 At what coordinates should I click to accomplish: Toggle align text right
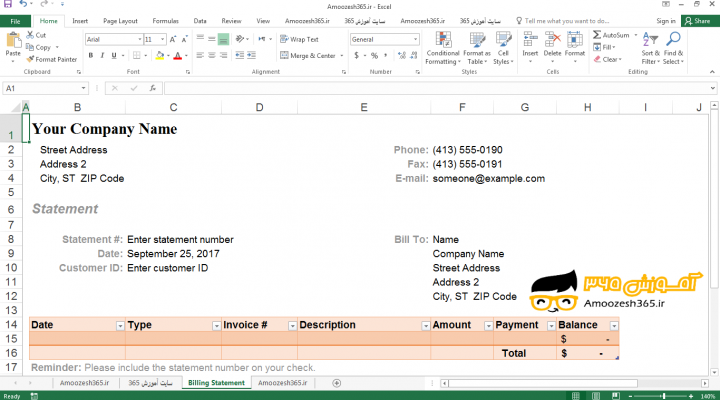coord(223,55)
